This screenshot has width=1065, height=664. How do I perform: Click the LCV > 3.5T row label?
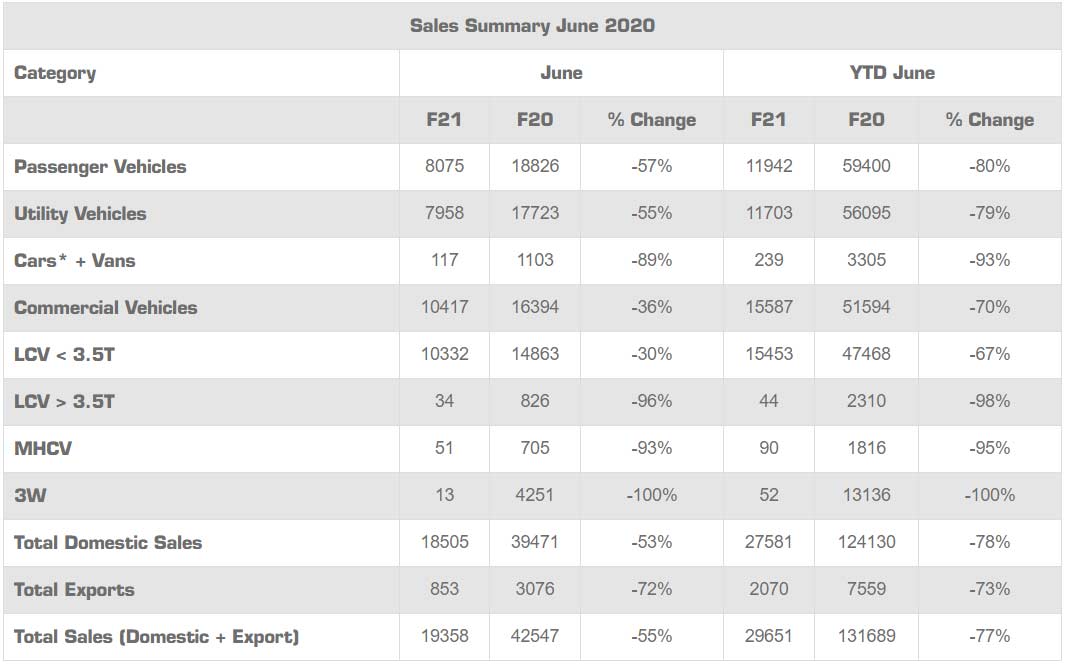pyautogui.click(x=64, y=402)
